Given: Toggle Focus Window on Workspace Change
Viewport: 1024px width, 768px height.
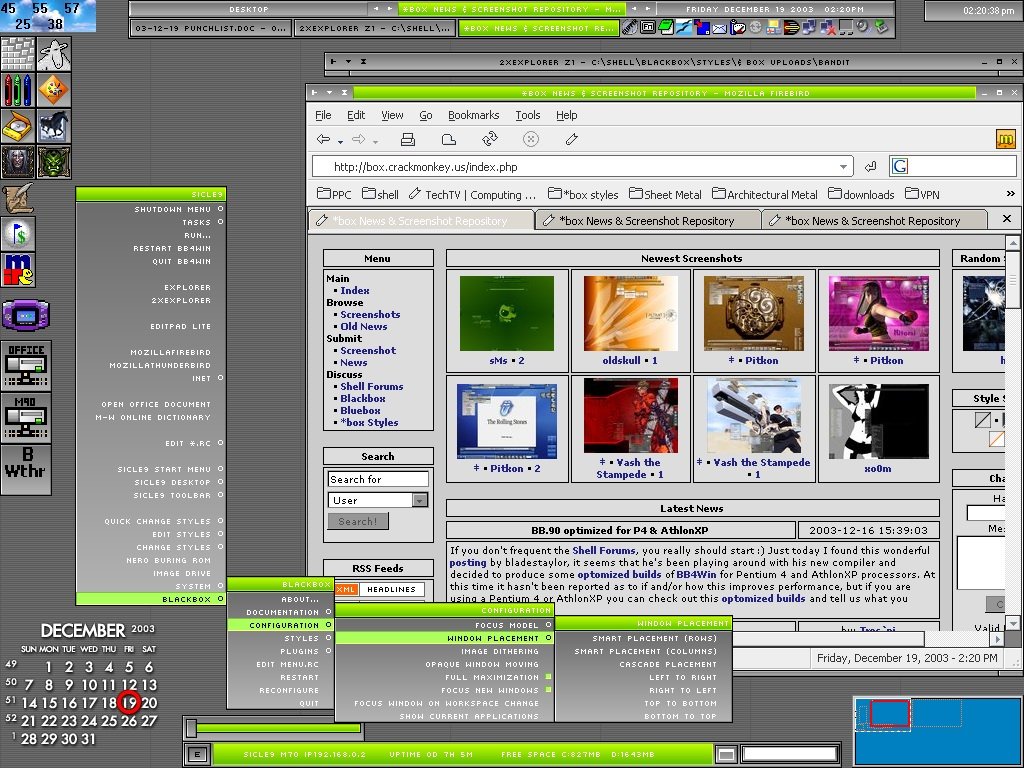Looking at the screenshot, I should click(444, 703).
